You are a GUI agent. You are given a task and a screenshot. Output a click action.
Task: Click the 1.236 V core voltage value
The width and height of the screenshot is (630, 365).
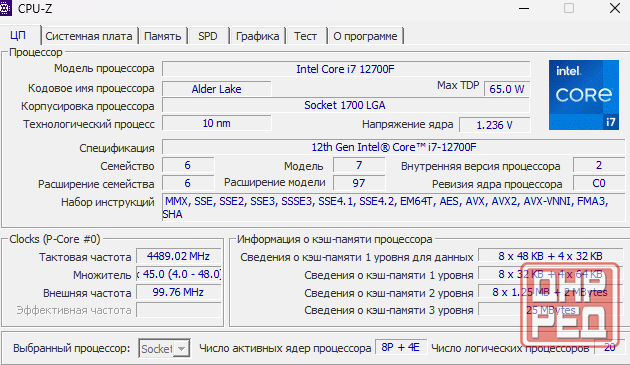tap(495, 125)
